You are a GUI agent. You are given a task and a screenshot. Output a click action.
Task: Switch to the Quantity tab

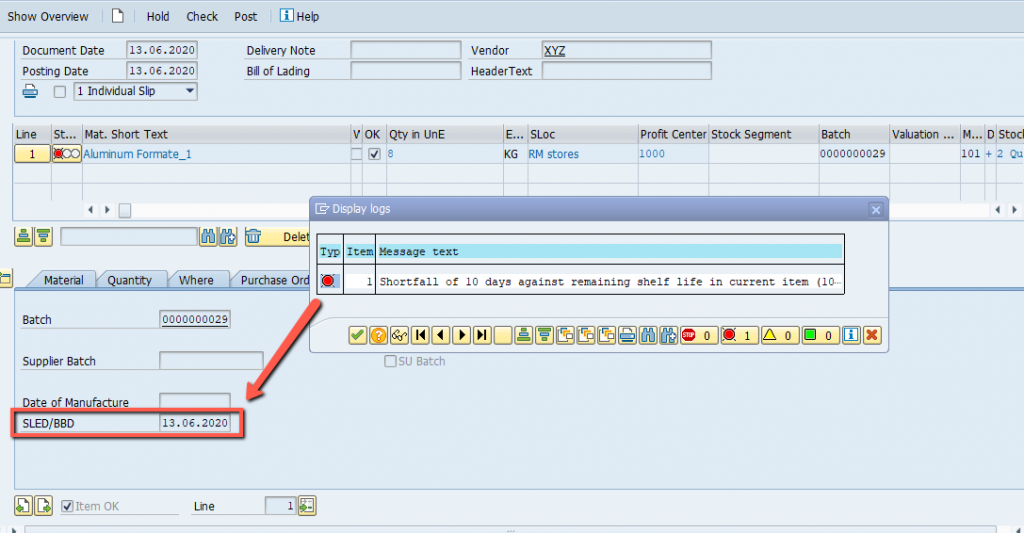click(129, 280)
